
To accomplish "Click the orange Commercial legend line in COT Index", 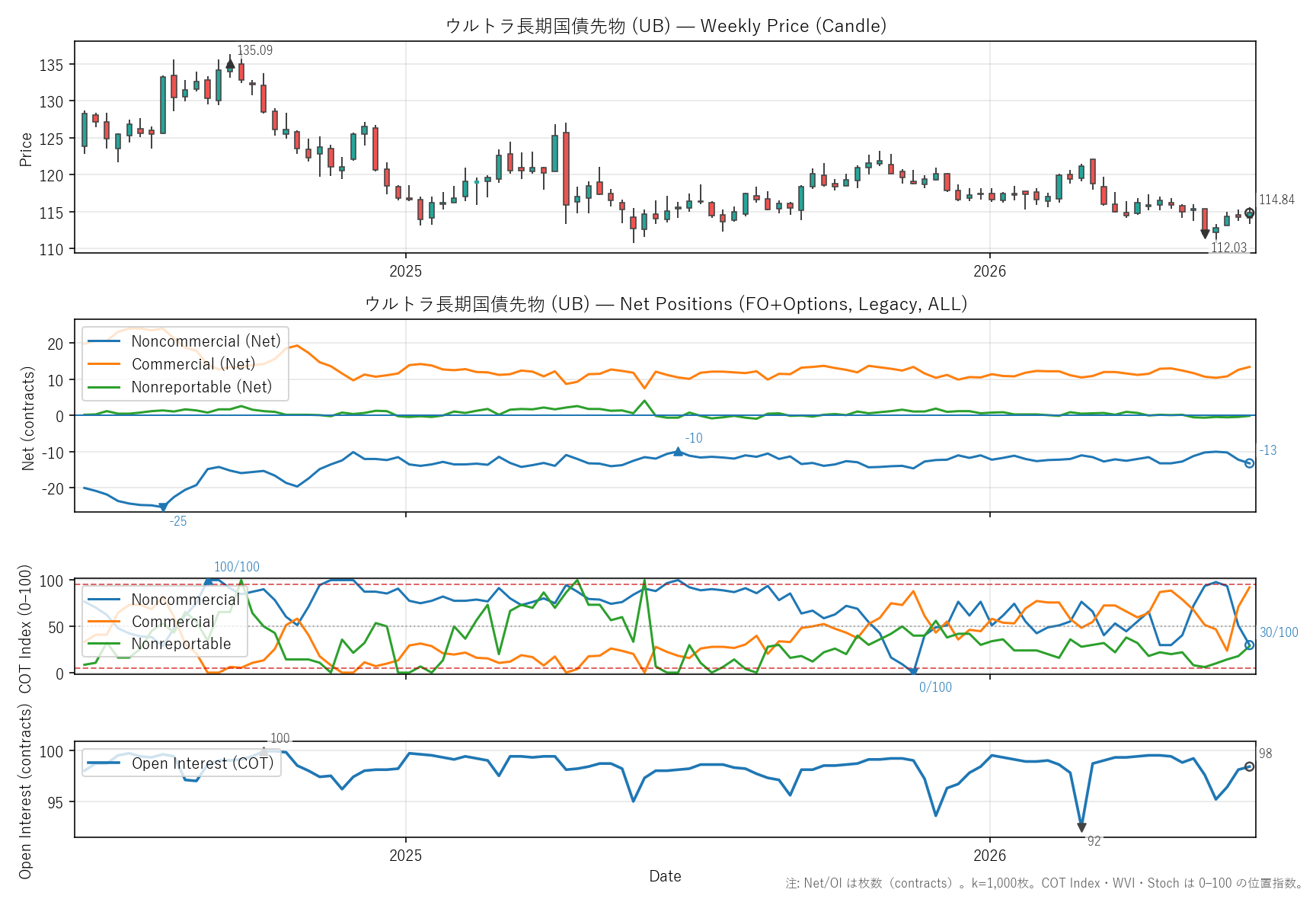I will pos(104,622).
